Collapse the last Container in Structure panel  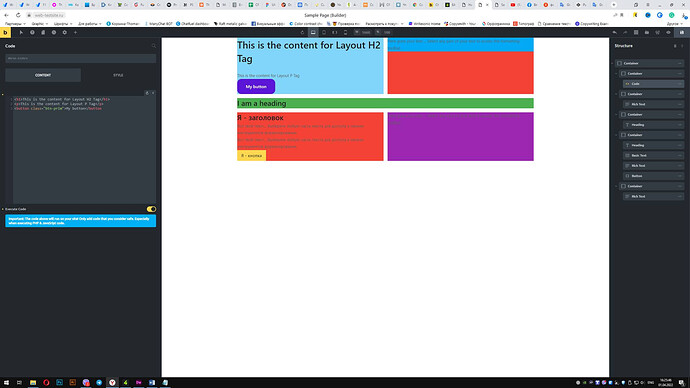coord(617,186)
